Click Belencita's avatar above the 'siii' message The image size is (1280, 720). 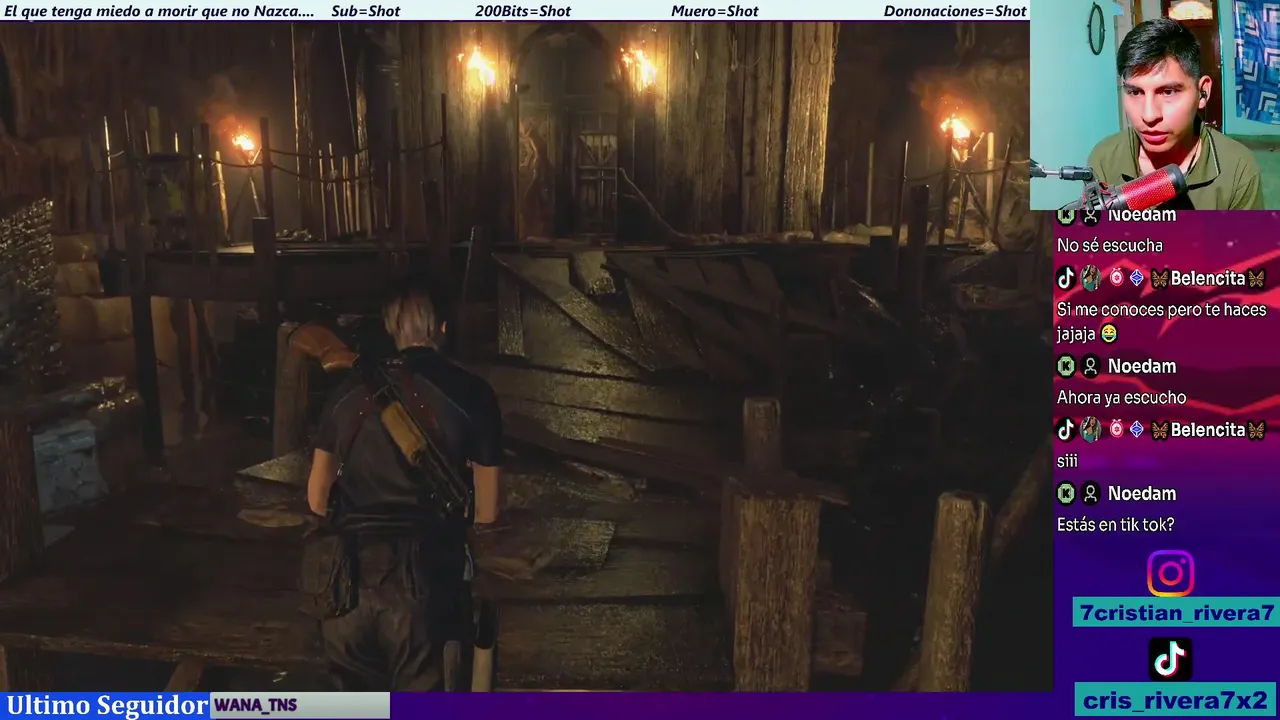(1091, 430)
